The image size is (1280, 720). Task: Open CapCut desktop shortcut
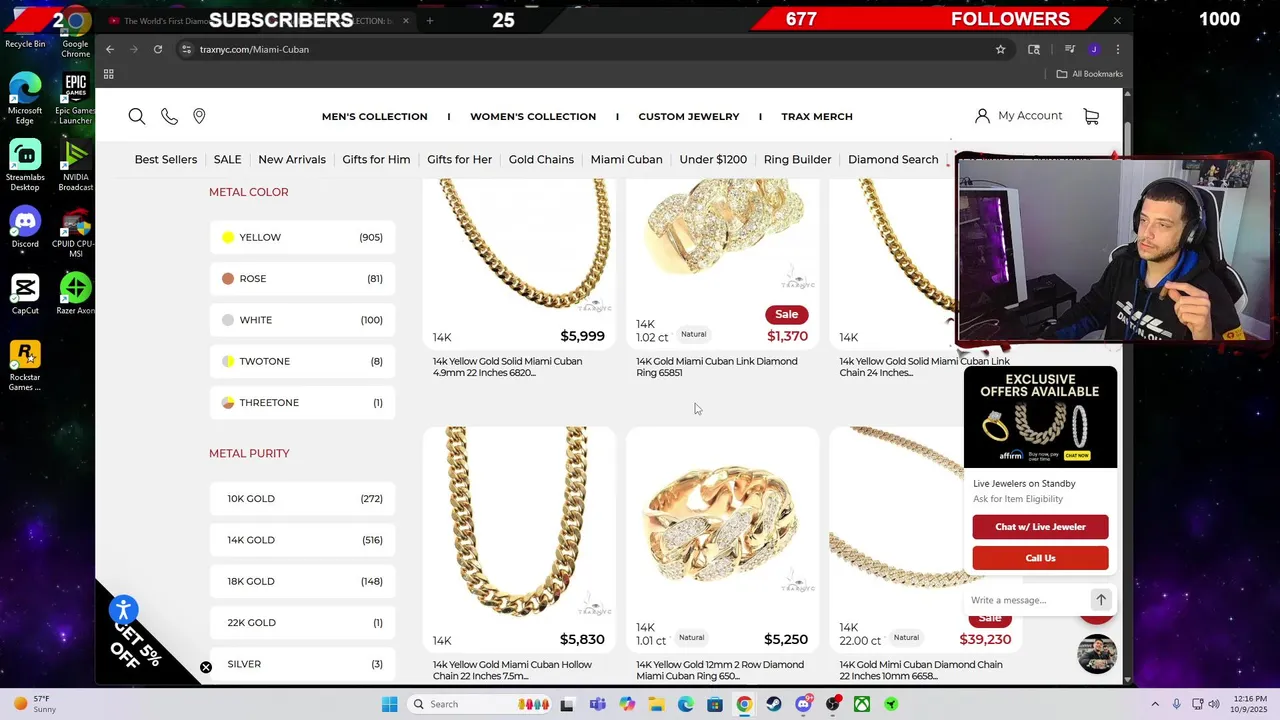click(x=25, y=294)
